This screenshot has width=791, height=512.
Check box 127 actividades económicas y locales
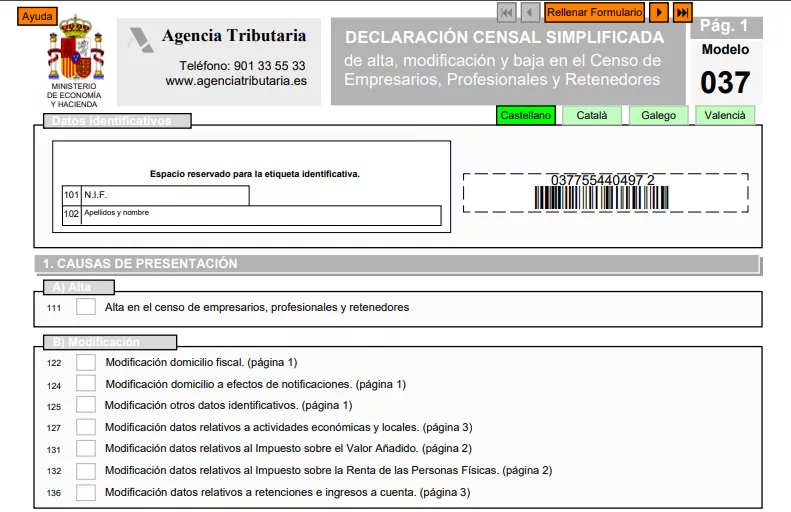(x=86, y=427)
